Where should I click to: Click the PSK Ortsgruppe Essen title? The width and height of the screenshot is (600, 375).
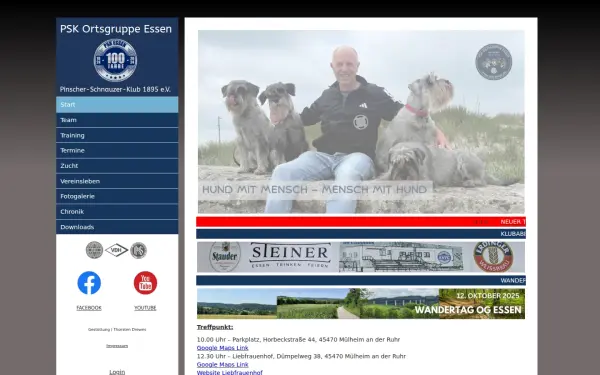116,29
